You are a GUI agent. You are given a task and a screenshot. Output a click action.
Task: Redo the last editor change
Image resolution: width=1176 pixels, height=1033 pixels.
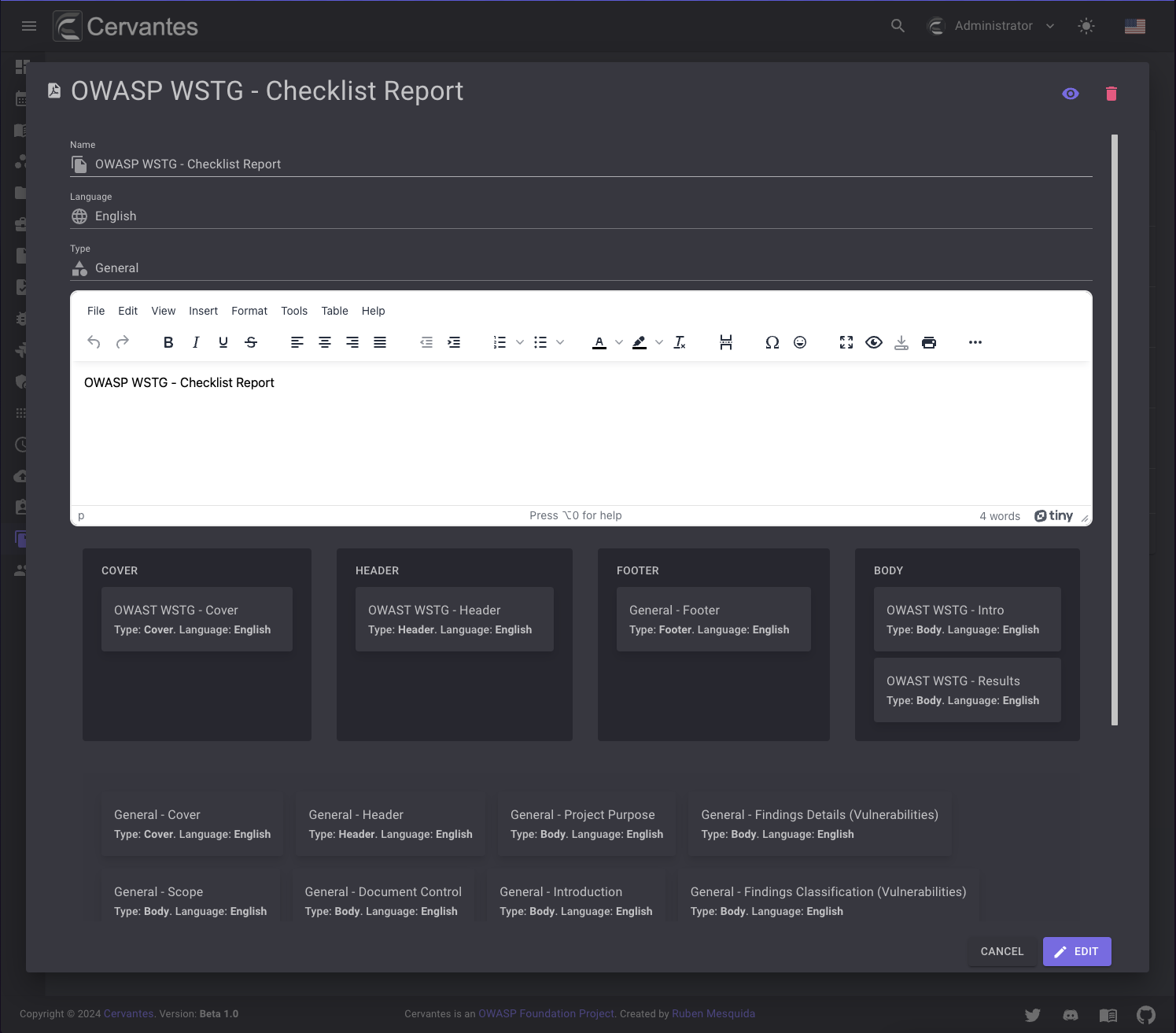[123, 342]
